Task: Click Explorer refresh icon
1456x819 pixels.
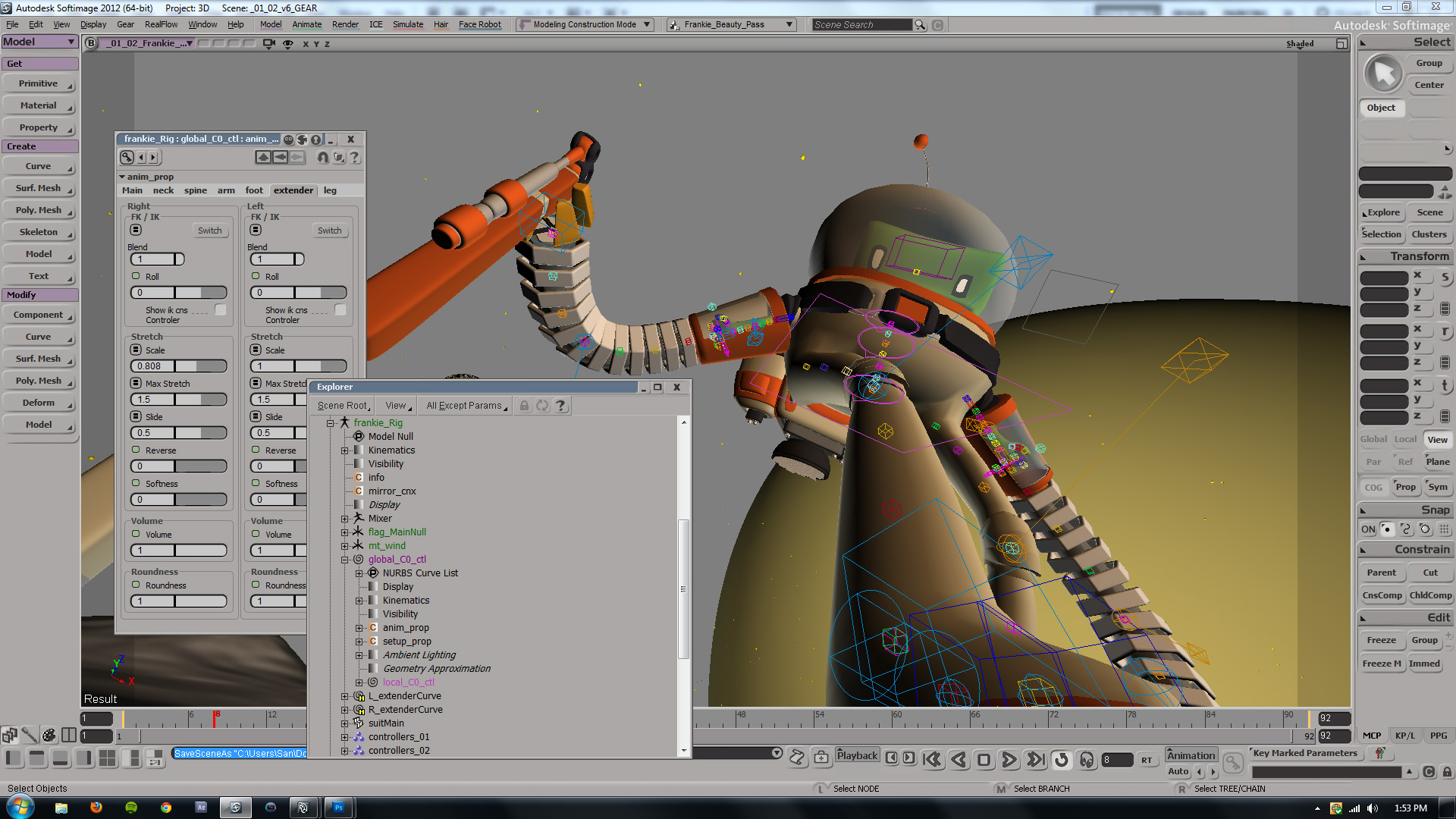Action: click(542, 406)
